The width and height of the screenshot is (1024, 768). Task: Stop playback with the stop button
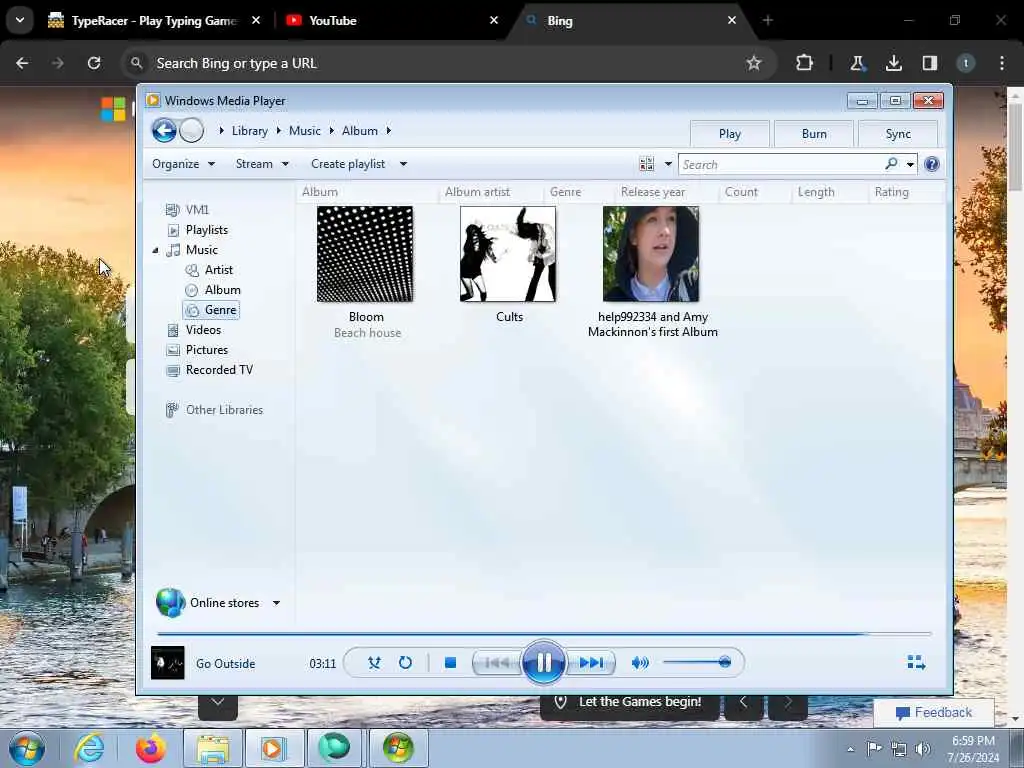450,663
